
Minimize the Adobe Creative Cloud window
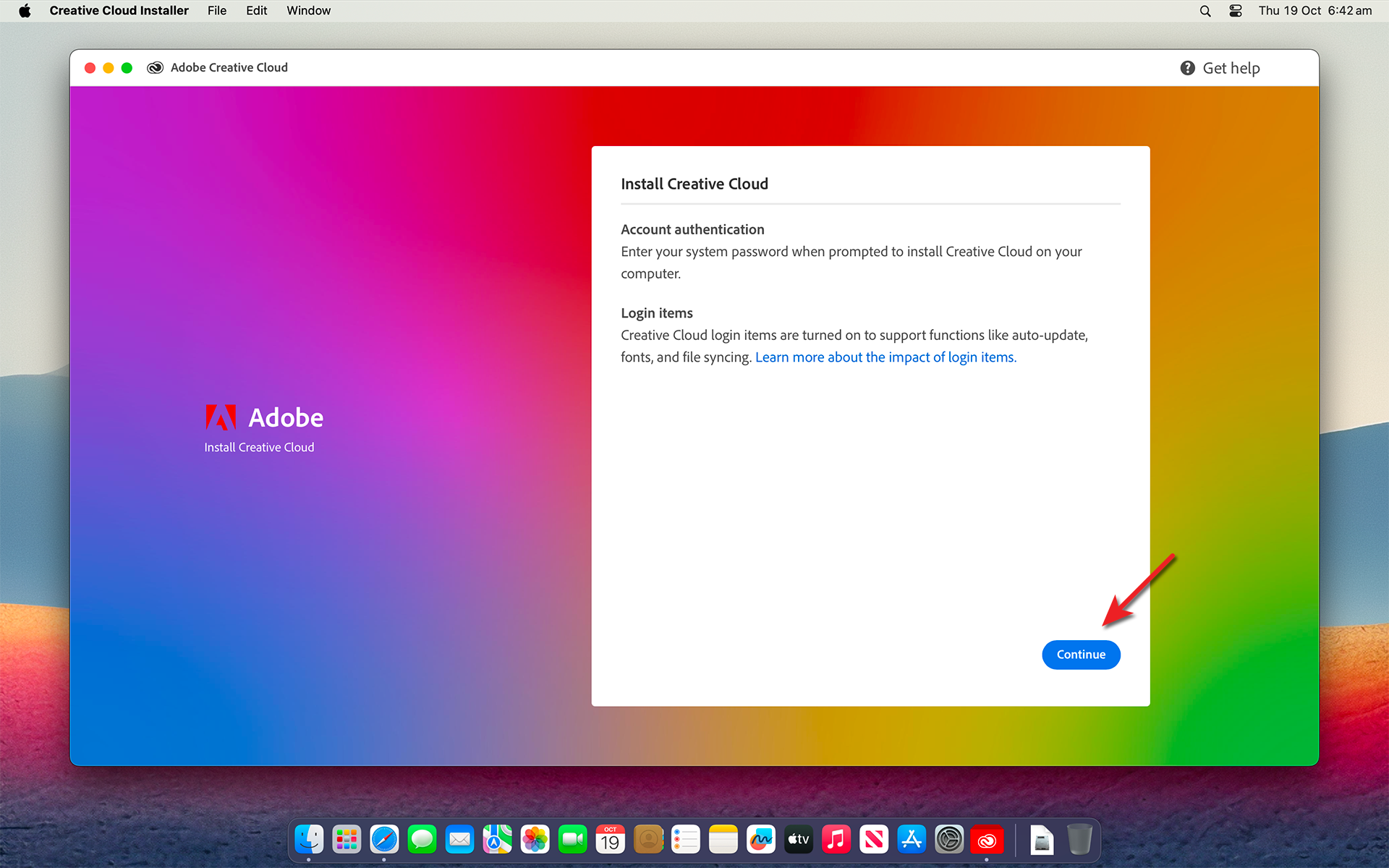tap(109, 68)
